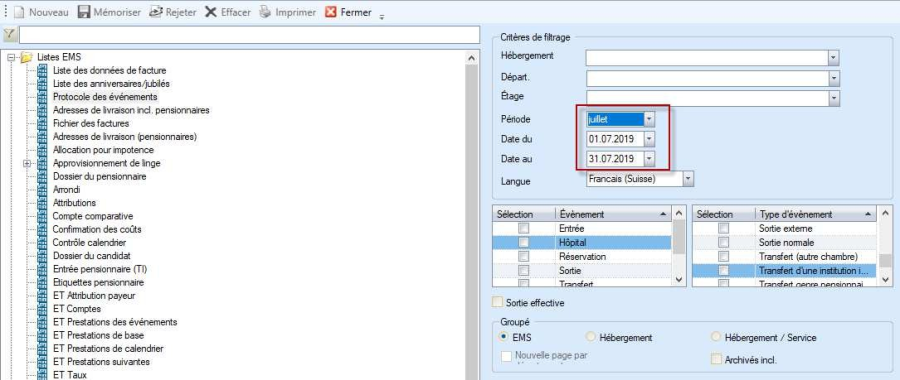This screenshot has width=900, height=380.
Task: Tick the Hôpital event checkbox
Action: (x=523, y=242)
